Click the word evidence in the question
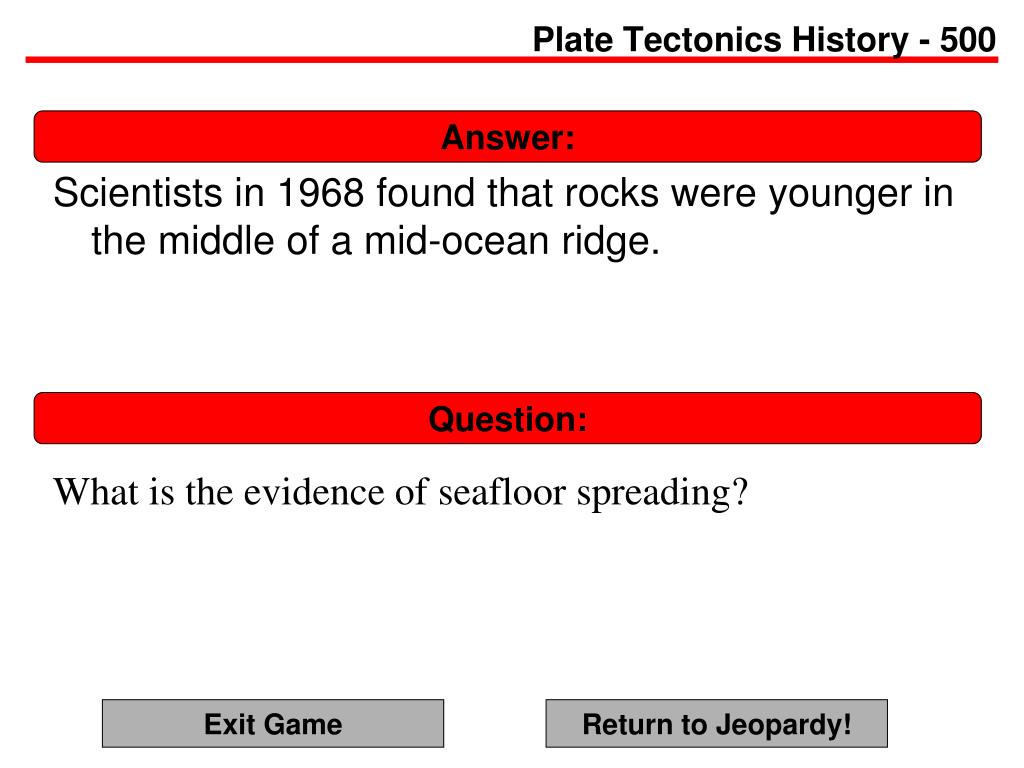The width and height of the screenshot is (1024, 768). [314, 492]
